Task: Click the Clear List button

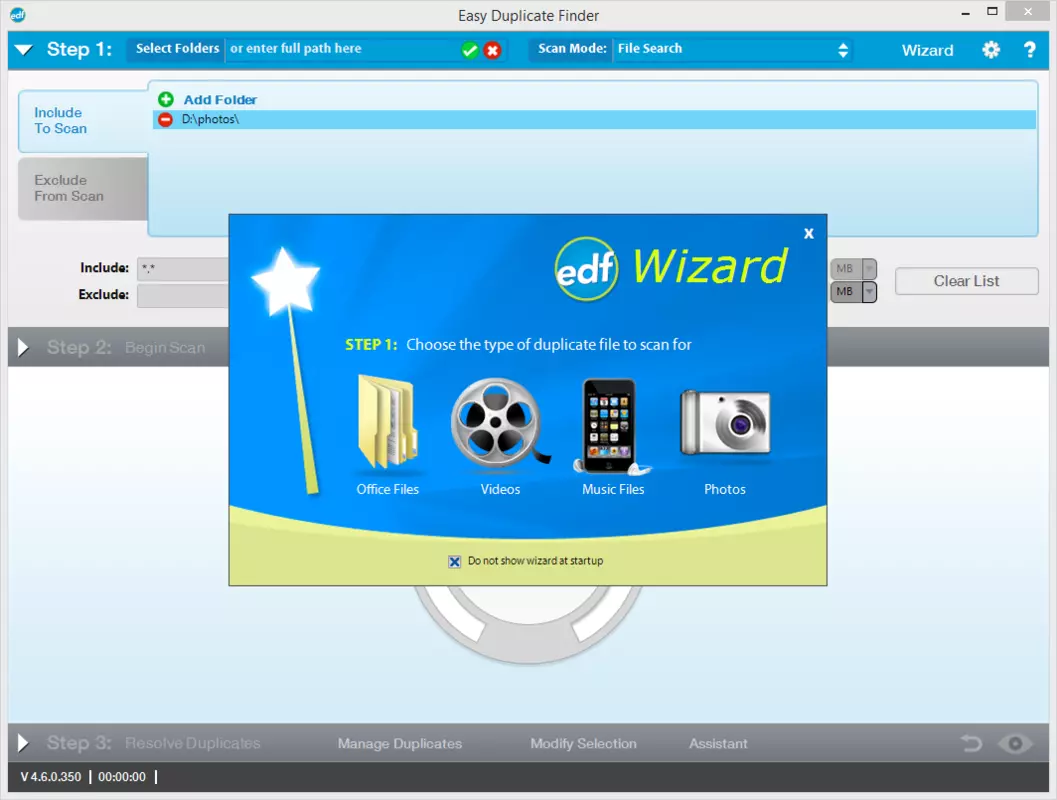Action: (x=966, y=281)
